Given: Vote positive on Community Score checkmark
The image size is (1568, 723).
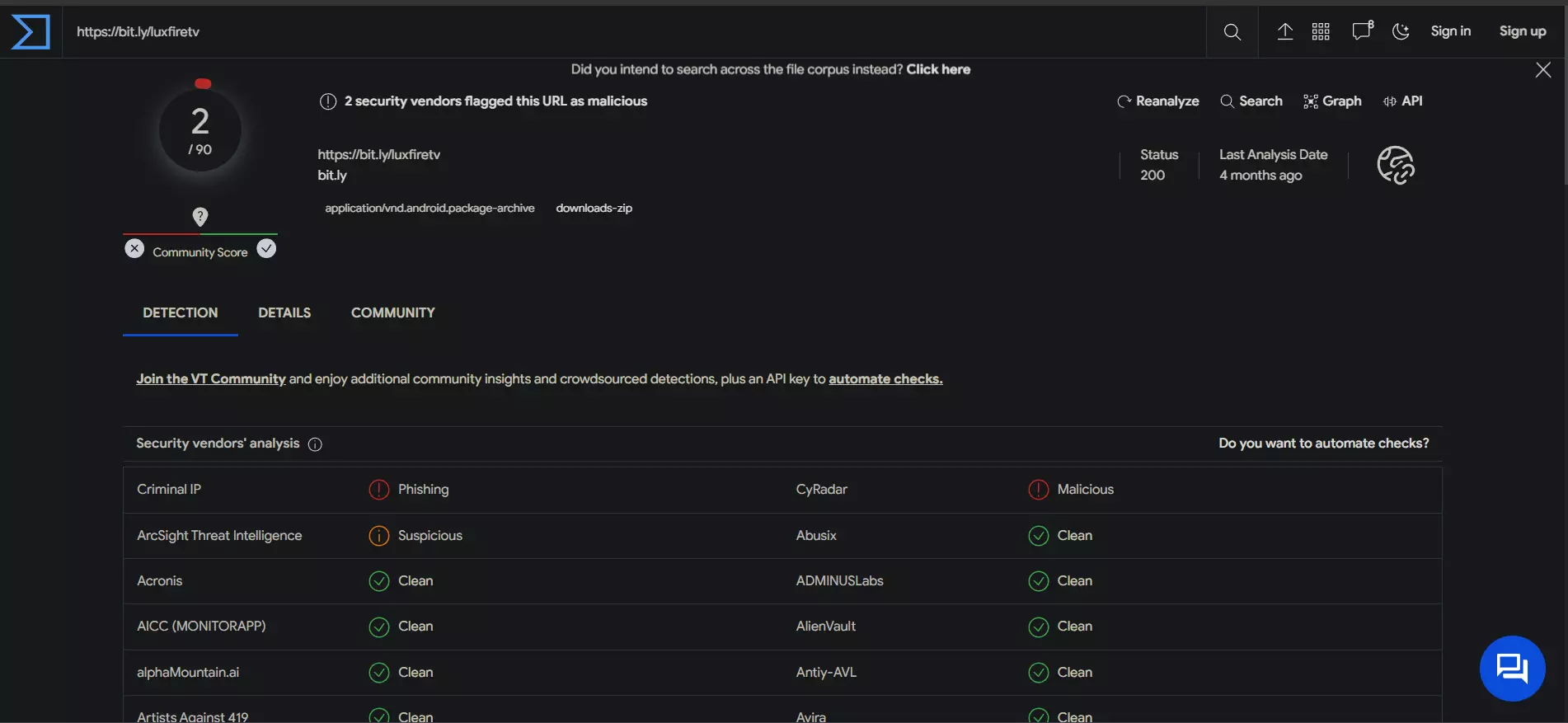Looking at the screenshot, I should click(x=266, y=248).
